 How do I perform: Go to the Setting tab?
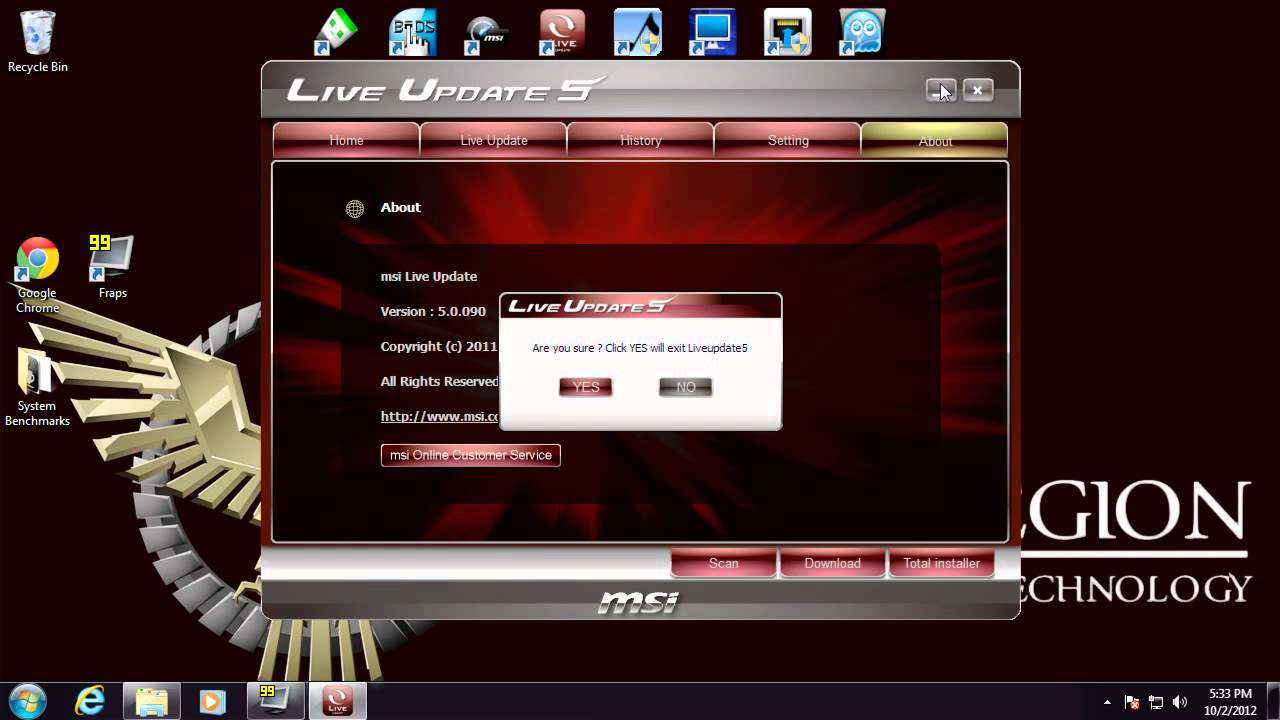(x=788, y=140)
